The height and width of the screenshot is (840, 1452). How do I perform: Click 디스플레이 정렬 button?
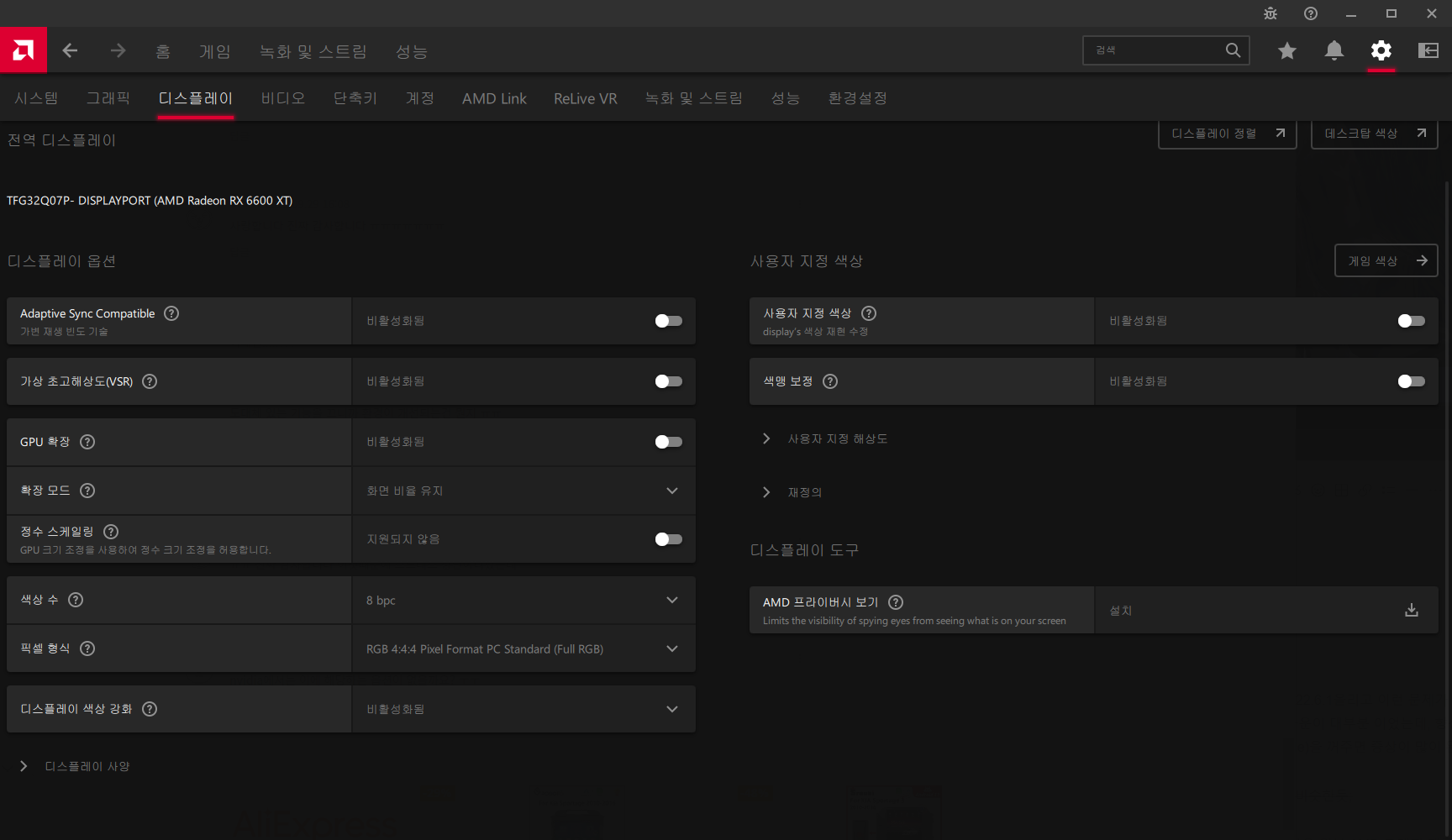tap(1228, 134)
